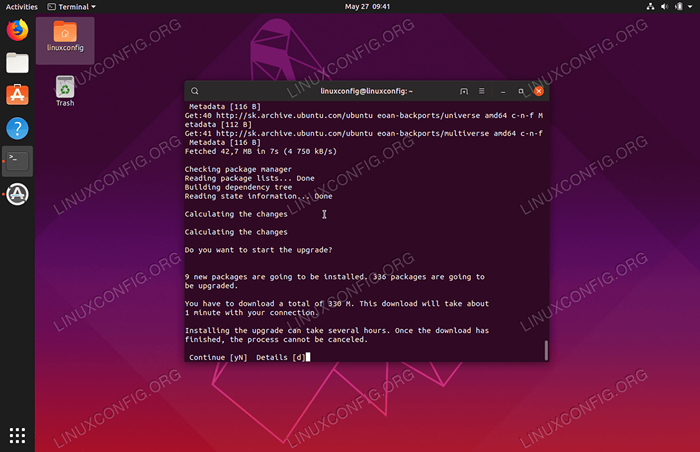Launch Ubuntu Software from the dock
The image size is (700, 452).
[x=17, y=96]
